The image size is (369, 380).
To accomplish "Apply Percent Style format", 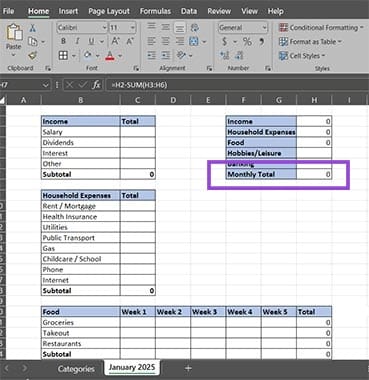I will pyautogui.click(x=247, y=41).
